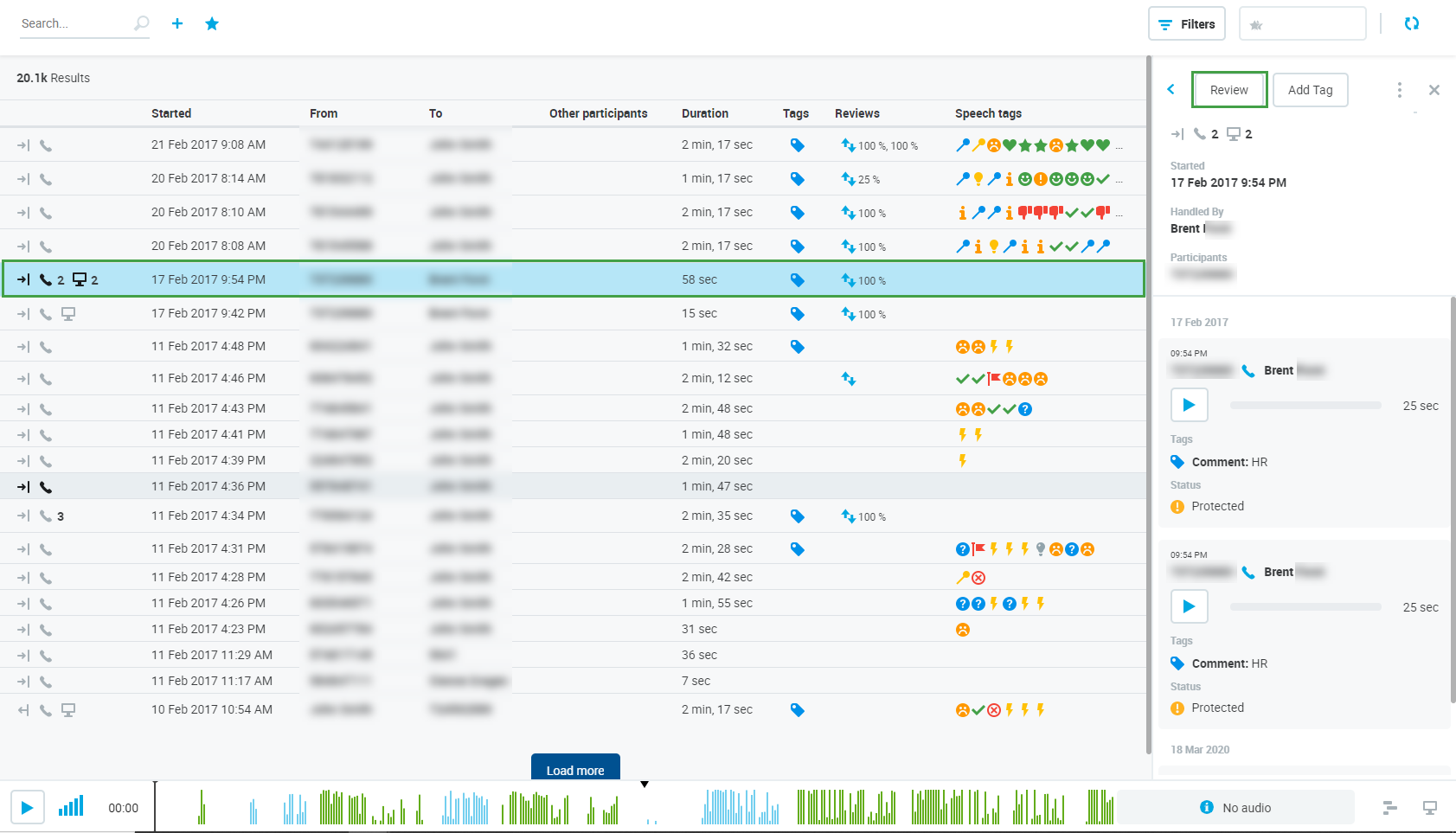Click the tag icon on 21 Feb 9:08 AM row

(797, 145)
